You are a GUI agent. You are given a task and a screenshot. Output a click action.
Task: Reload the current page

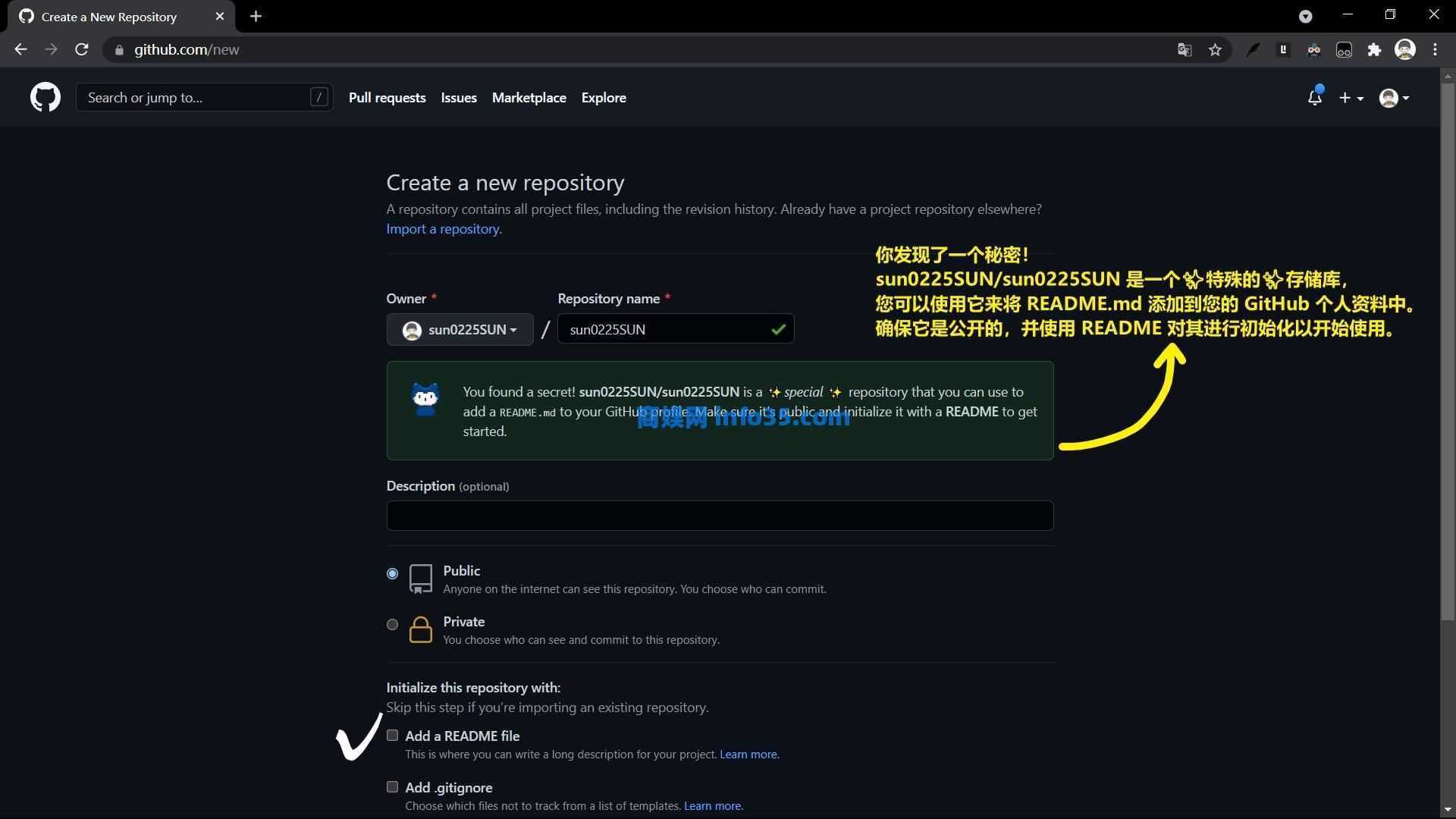click(x=82, y=50)
